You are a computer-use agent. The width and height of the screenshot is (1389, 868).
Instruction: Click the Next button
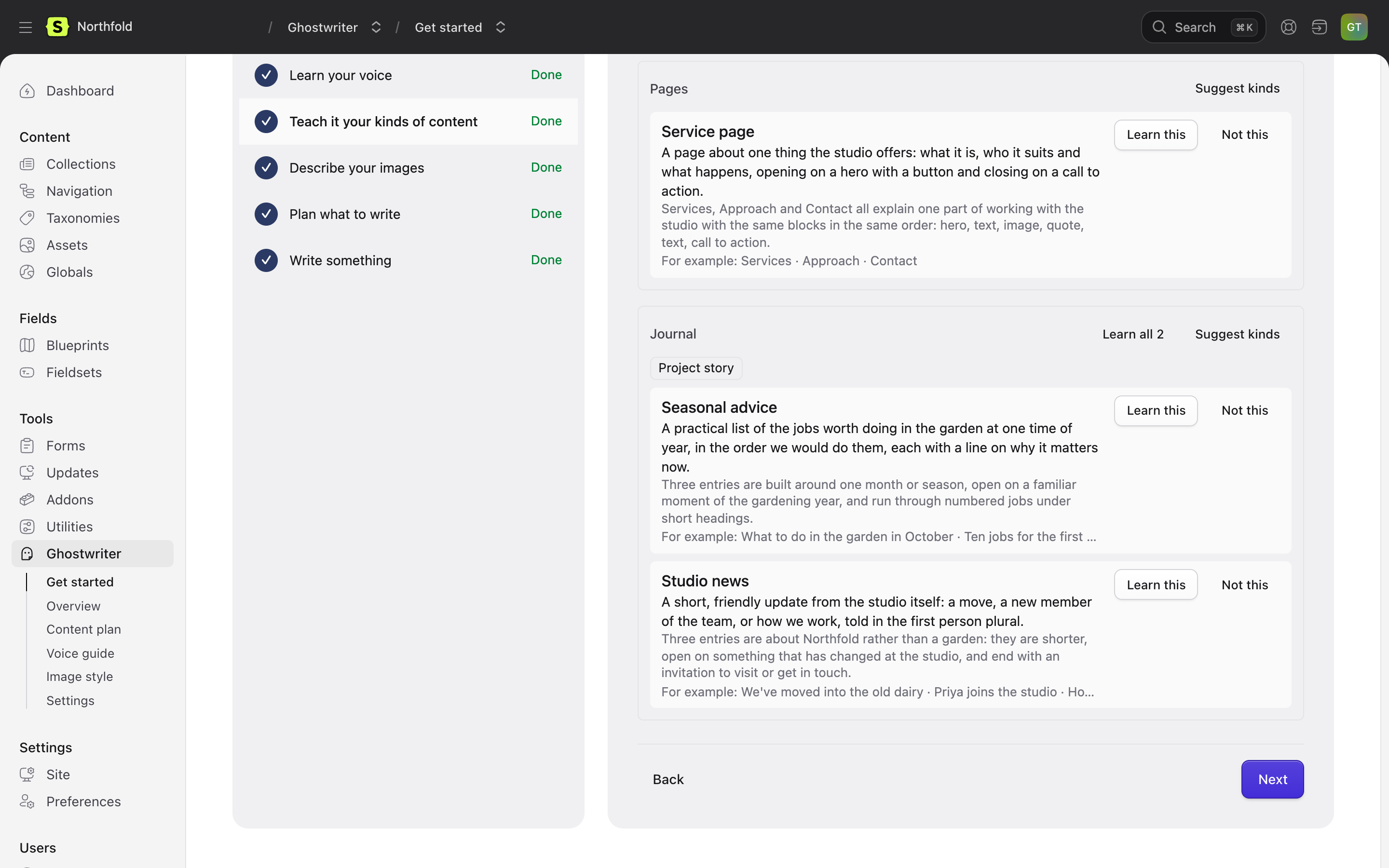(1272, 779)
